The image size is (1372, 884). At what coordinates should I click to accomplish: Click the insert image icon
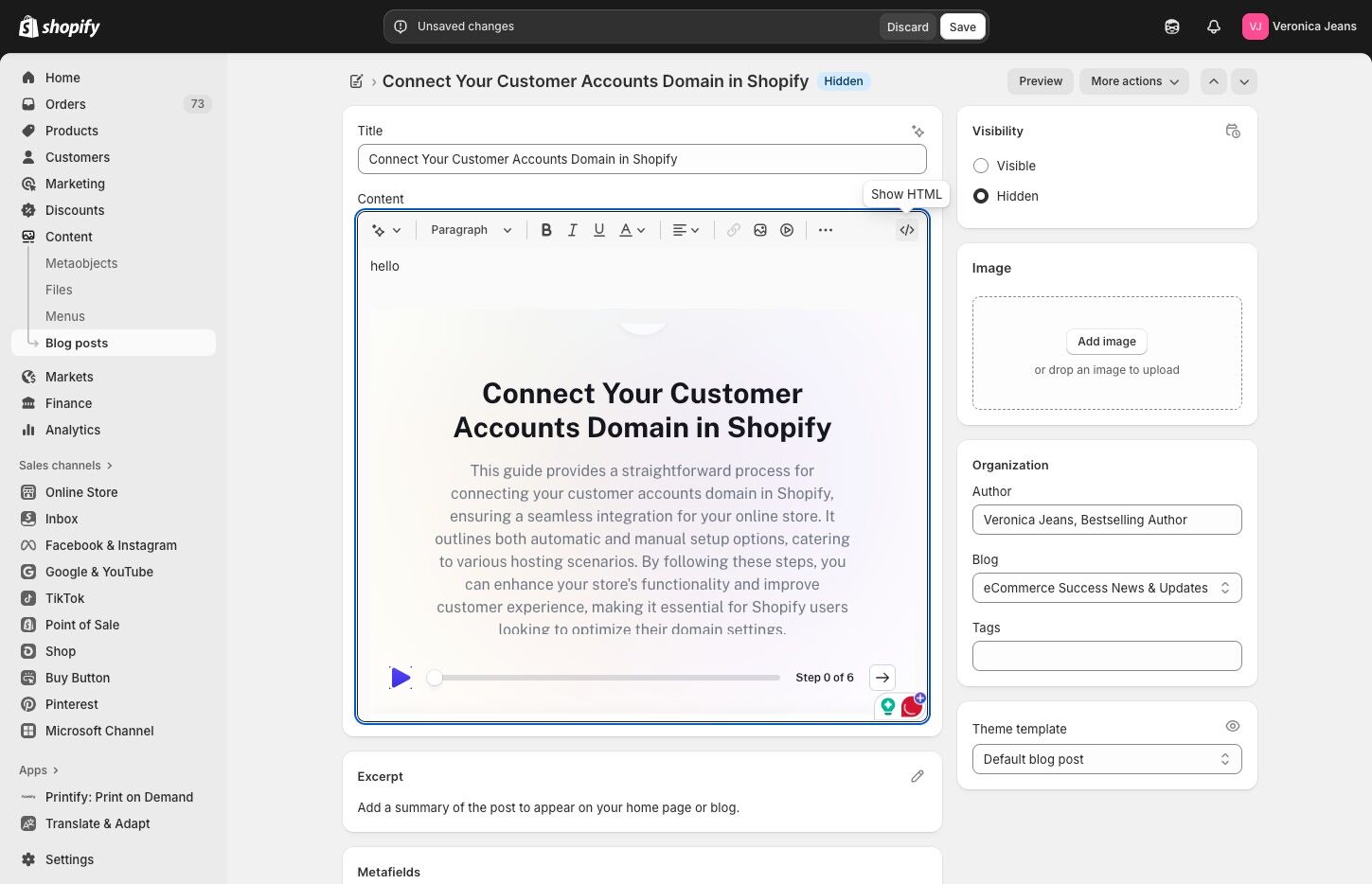[760, 230]
